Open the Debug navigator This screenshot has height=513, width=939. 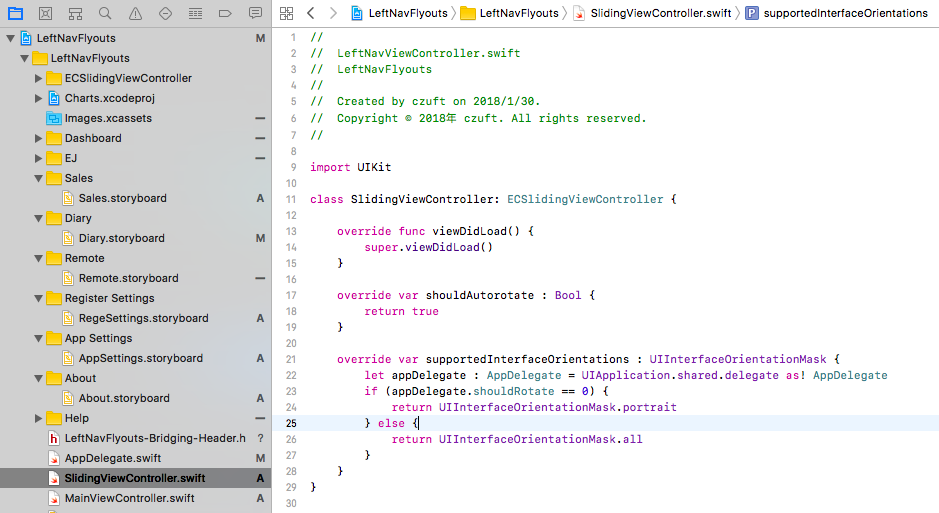(x=195, y=14)
